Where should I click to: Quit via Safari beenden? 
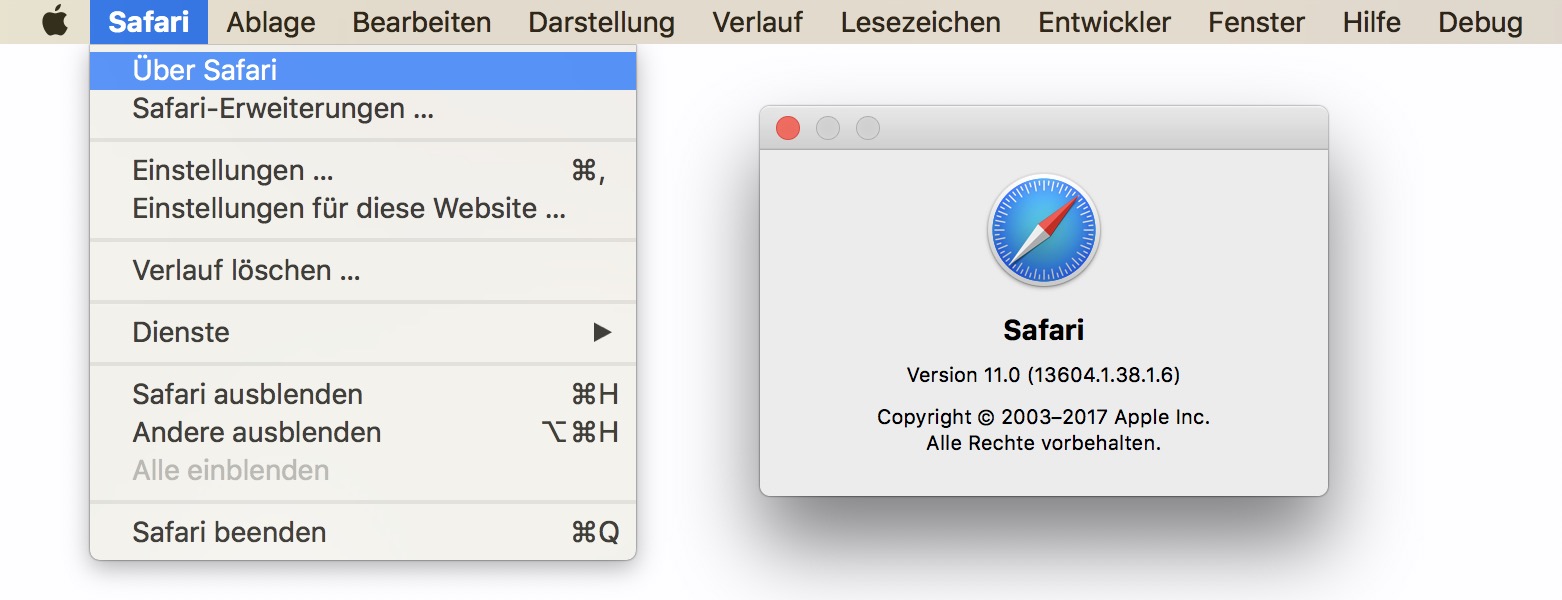tap(229, 532)
